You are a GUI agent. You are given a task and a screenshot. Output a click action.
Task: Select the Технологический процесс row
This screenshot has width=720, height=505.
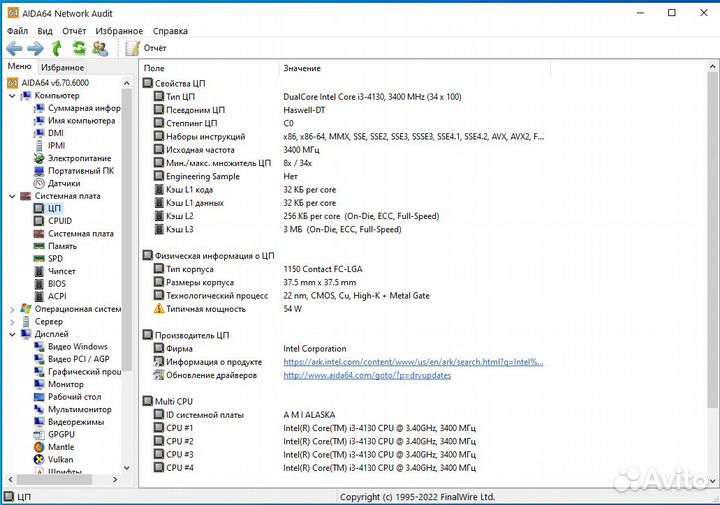(292, 296)
